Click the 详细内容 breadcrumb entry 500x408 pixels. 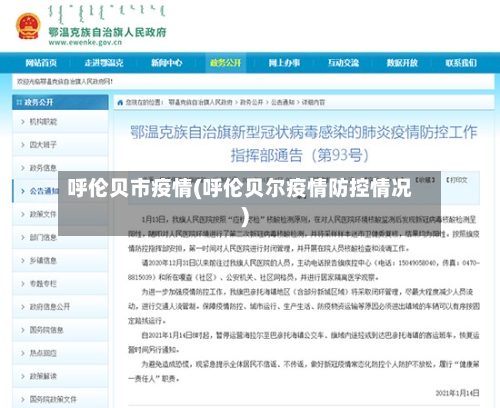coord(313,103)
